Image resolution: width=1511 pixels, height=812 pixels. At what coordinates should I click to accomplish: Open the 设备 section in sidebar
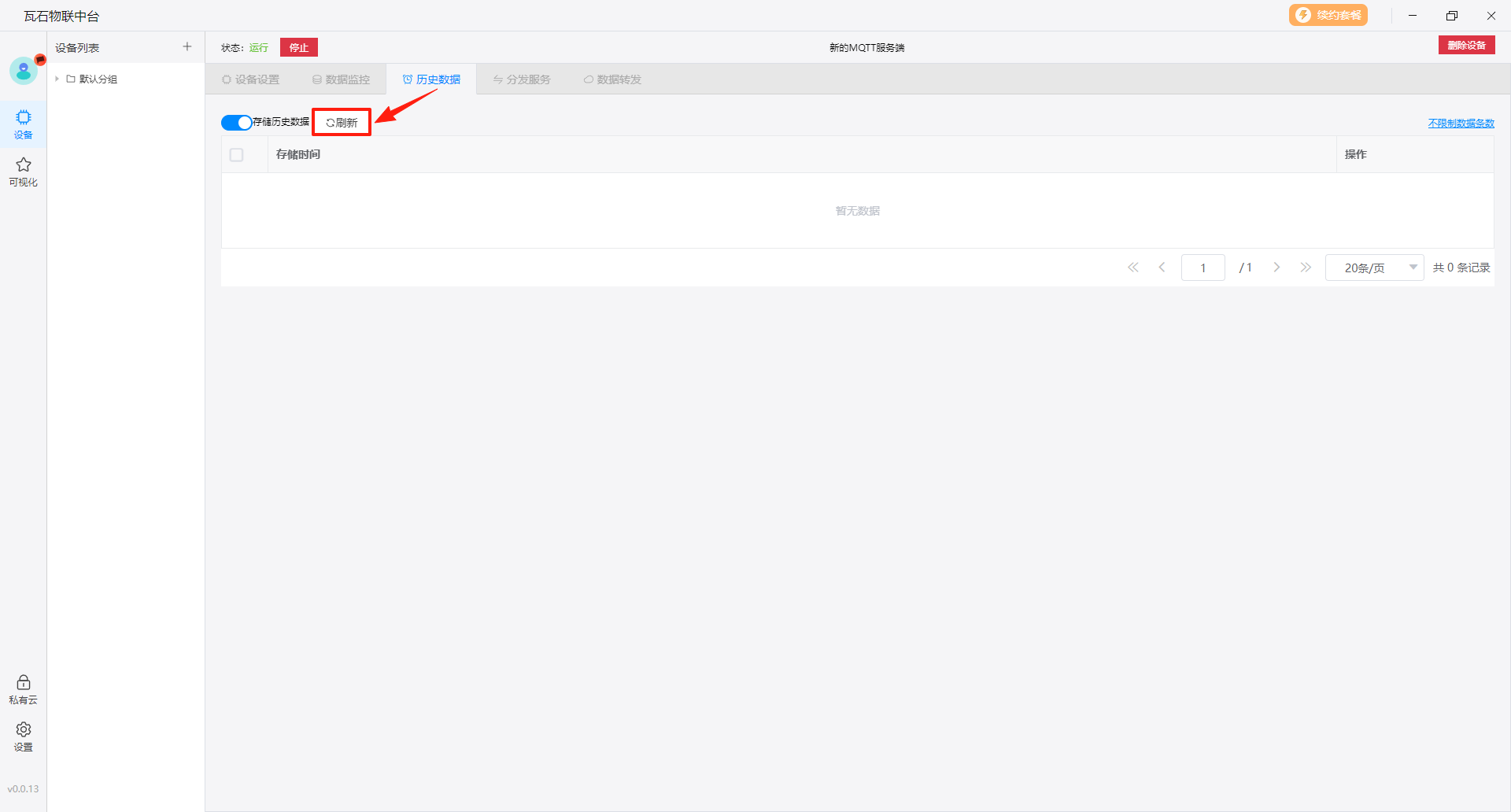click(x=24, y=124)
